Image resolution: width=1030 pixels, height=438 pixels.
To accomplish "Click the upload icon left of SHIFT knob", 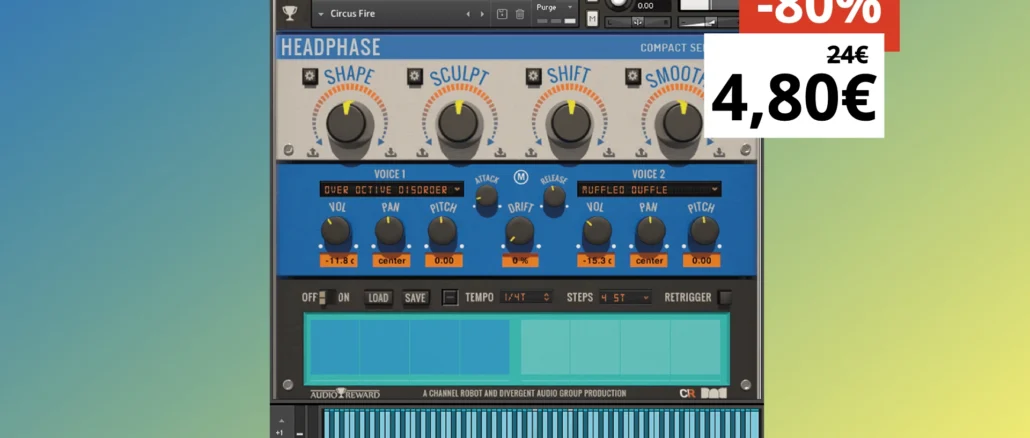I will tap(533, 152).
